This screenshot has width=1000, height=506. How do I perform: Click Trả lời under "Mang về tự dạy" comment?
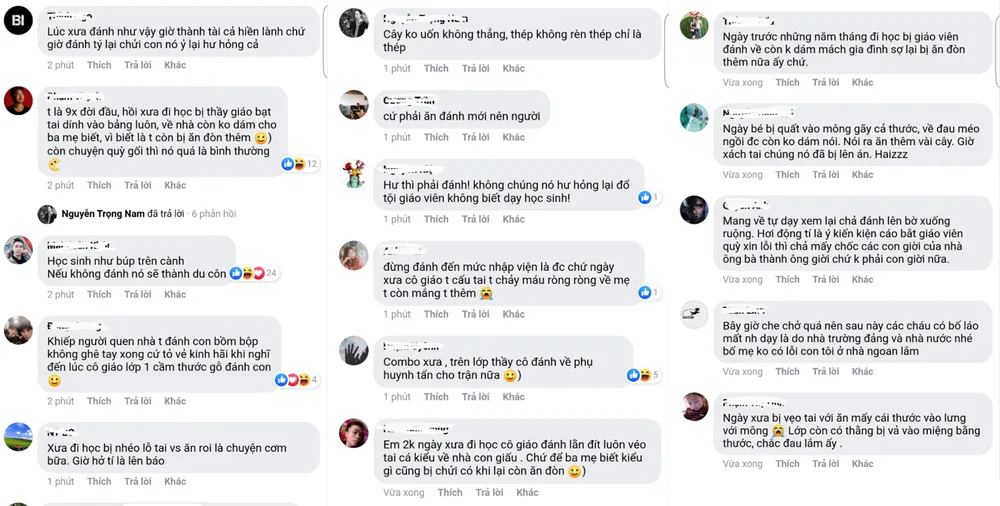point(825,280)
